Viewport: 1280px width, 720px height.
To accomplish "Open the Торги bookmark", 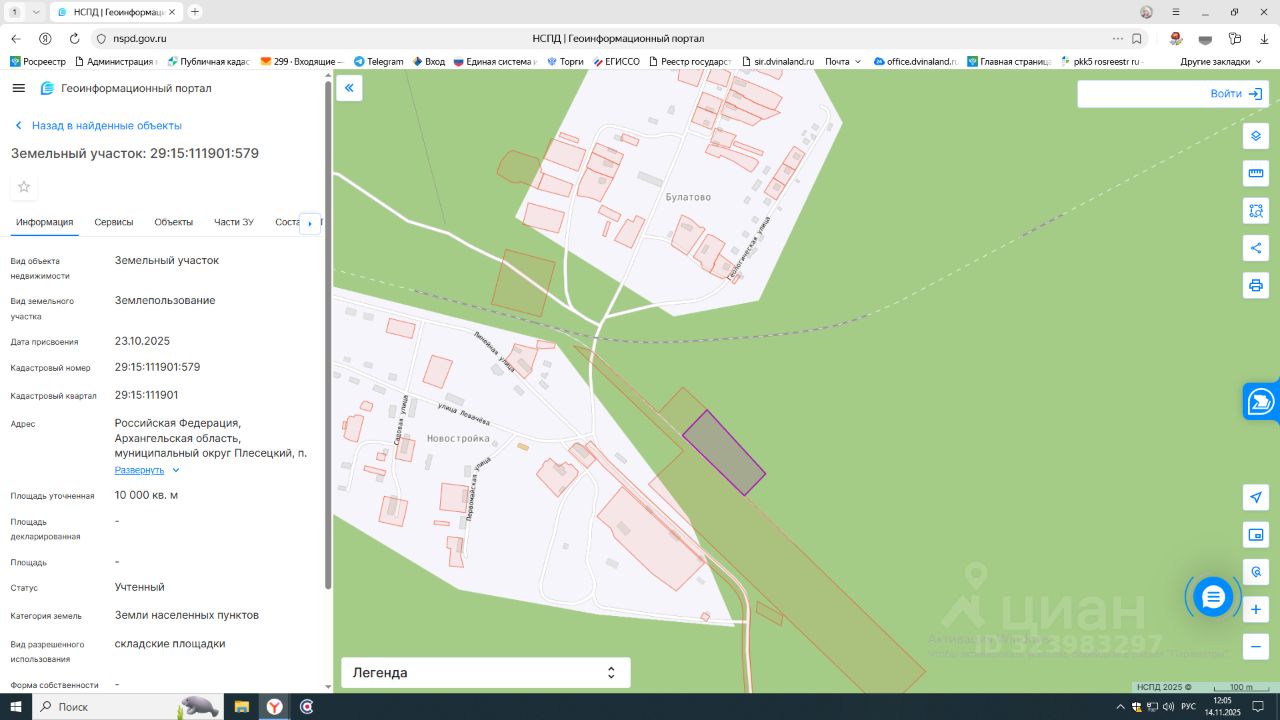I will (565, 62).
